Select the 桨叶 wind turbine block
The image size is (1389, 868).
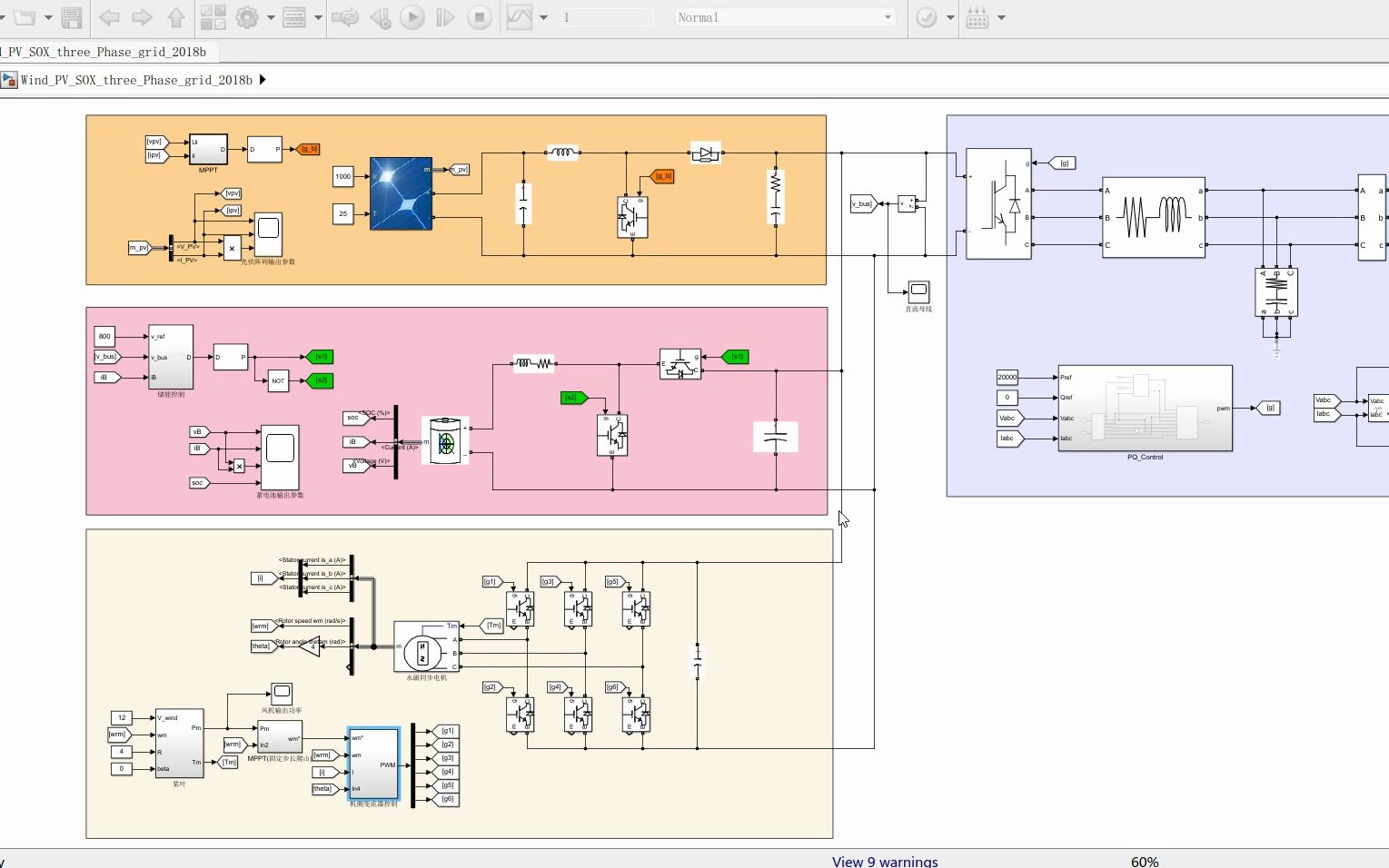tap(179, 743)
